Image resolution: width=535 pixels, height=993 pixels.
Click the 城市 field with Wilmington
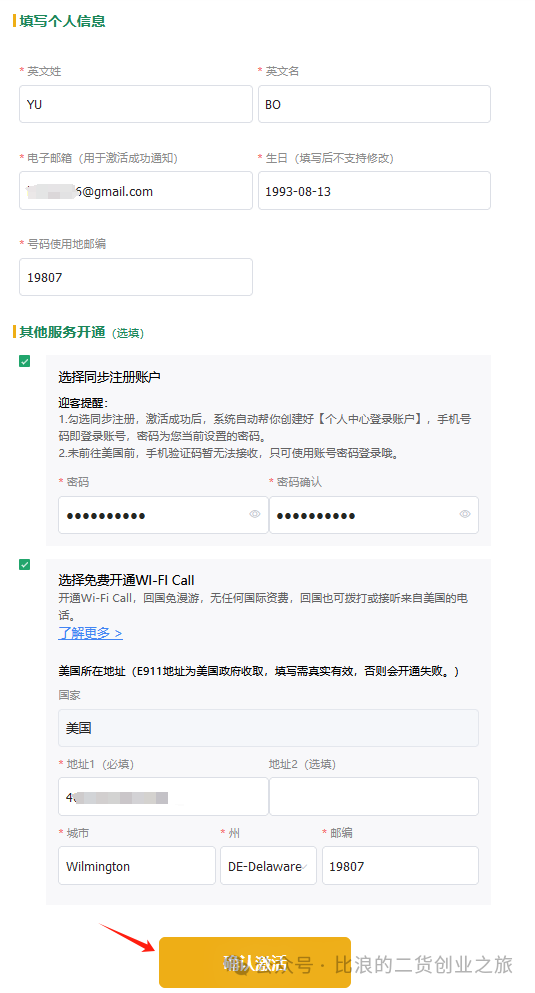137,866
